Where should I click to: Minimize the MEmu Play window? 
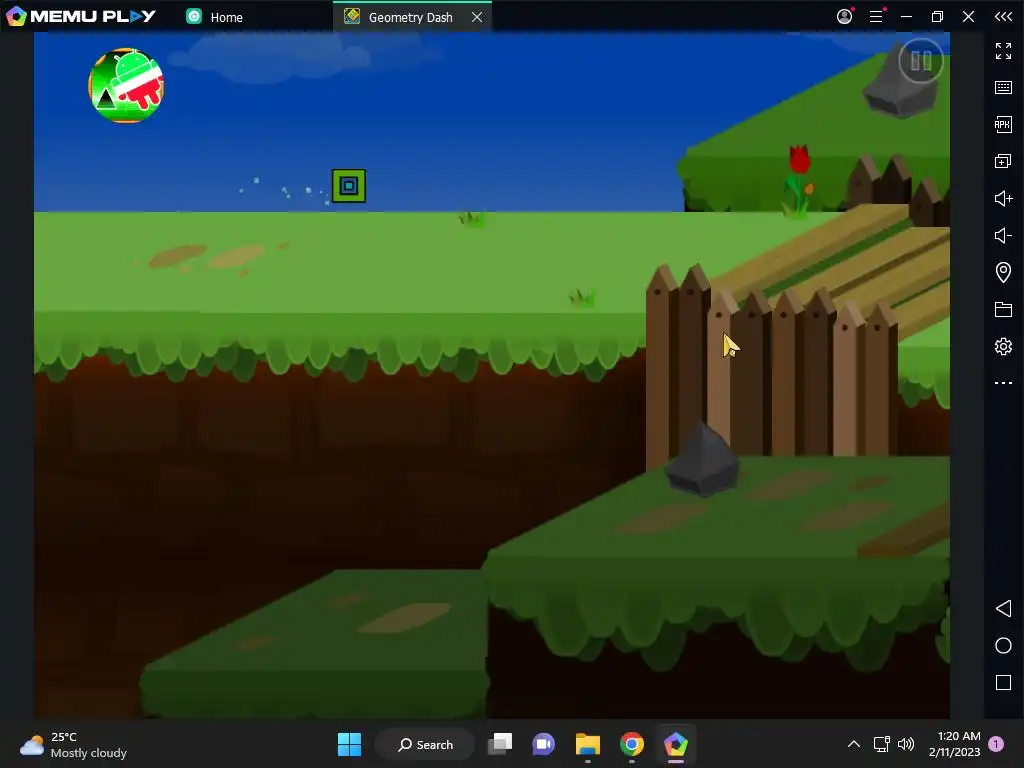[x=906, y=16]
